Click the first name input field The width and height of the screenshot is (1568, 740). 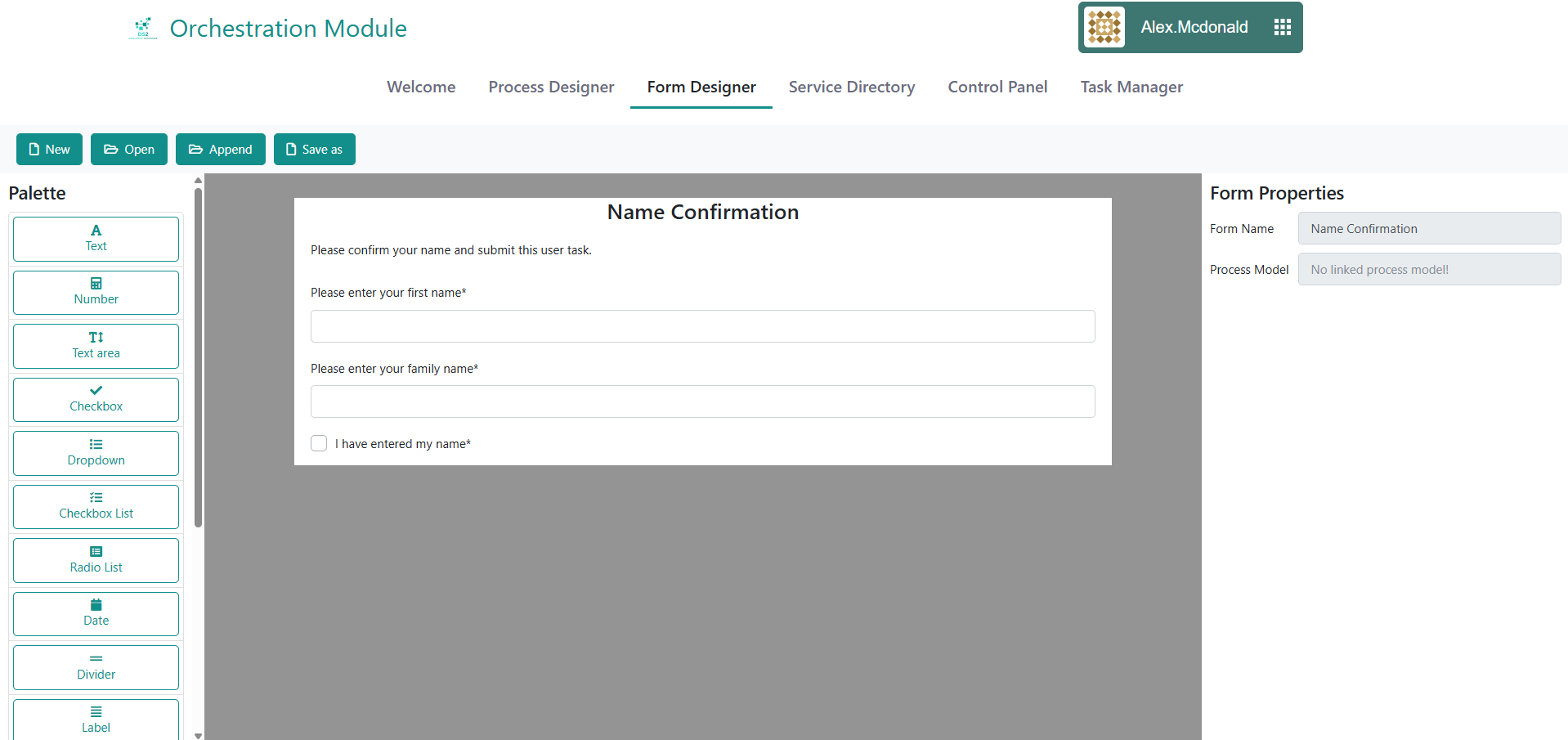pyautogui.click(x=702, y=326)
